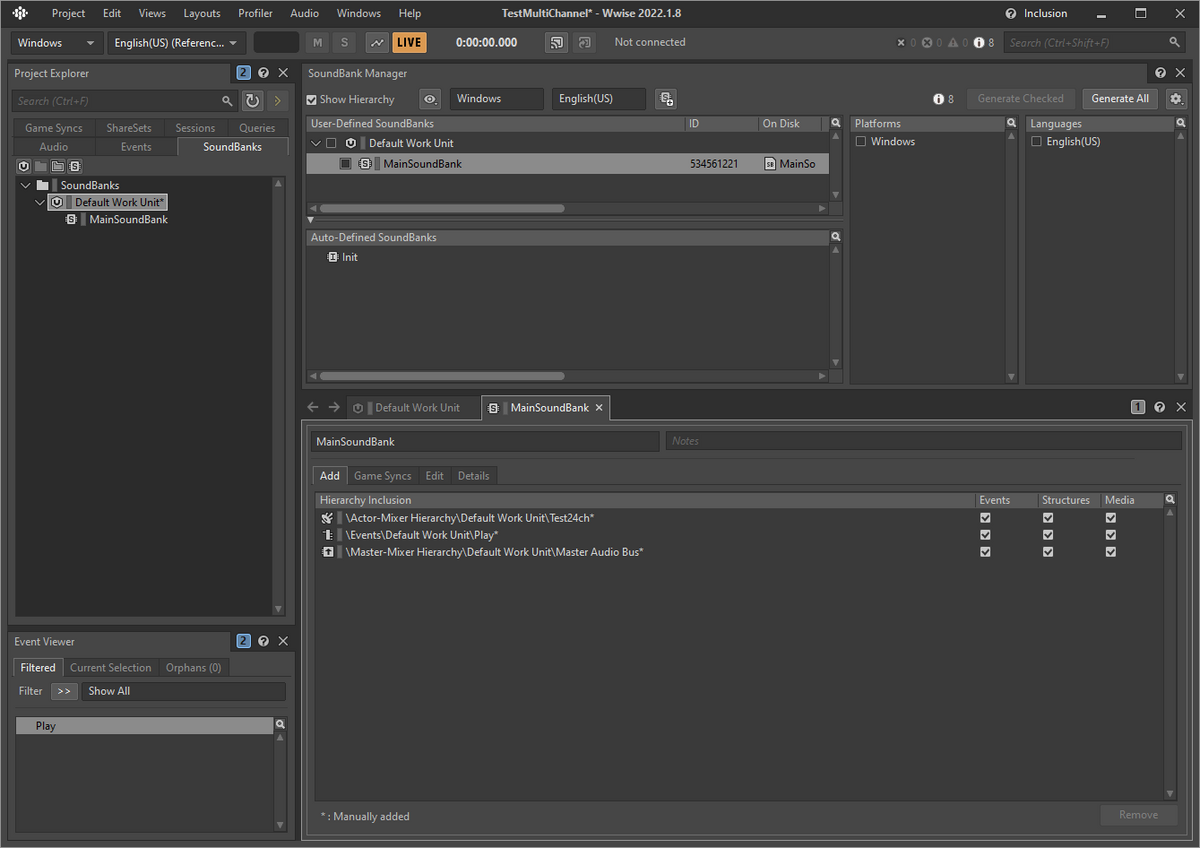Click the Remove button
Screen dimensions: 1200x848
click(1139, 815)
